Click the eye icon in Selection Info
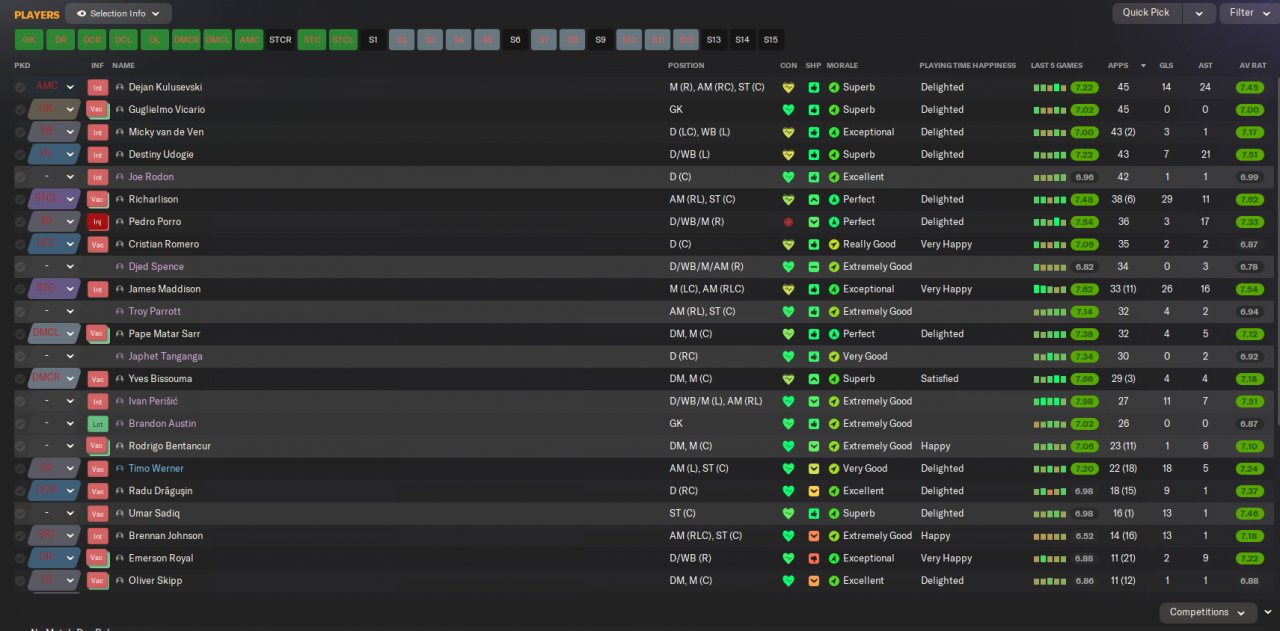Viewport: 1280px width, 631px height. (x=81, y=14)
